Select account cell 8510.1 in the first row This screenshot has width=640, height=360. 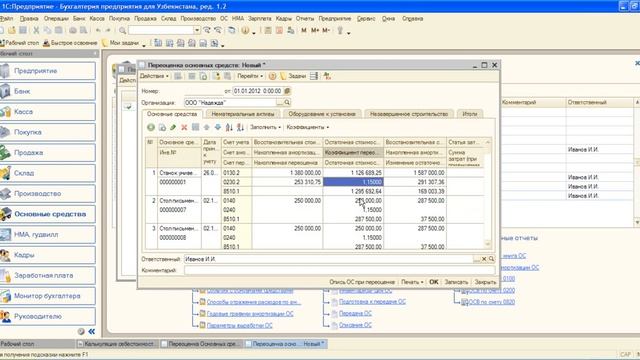(236, 191)
